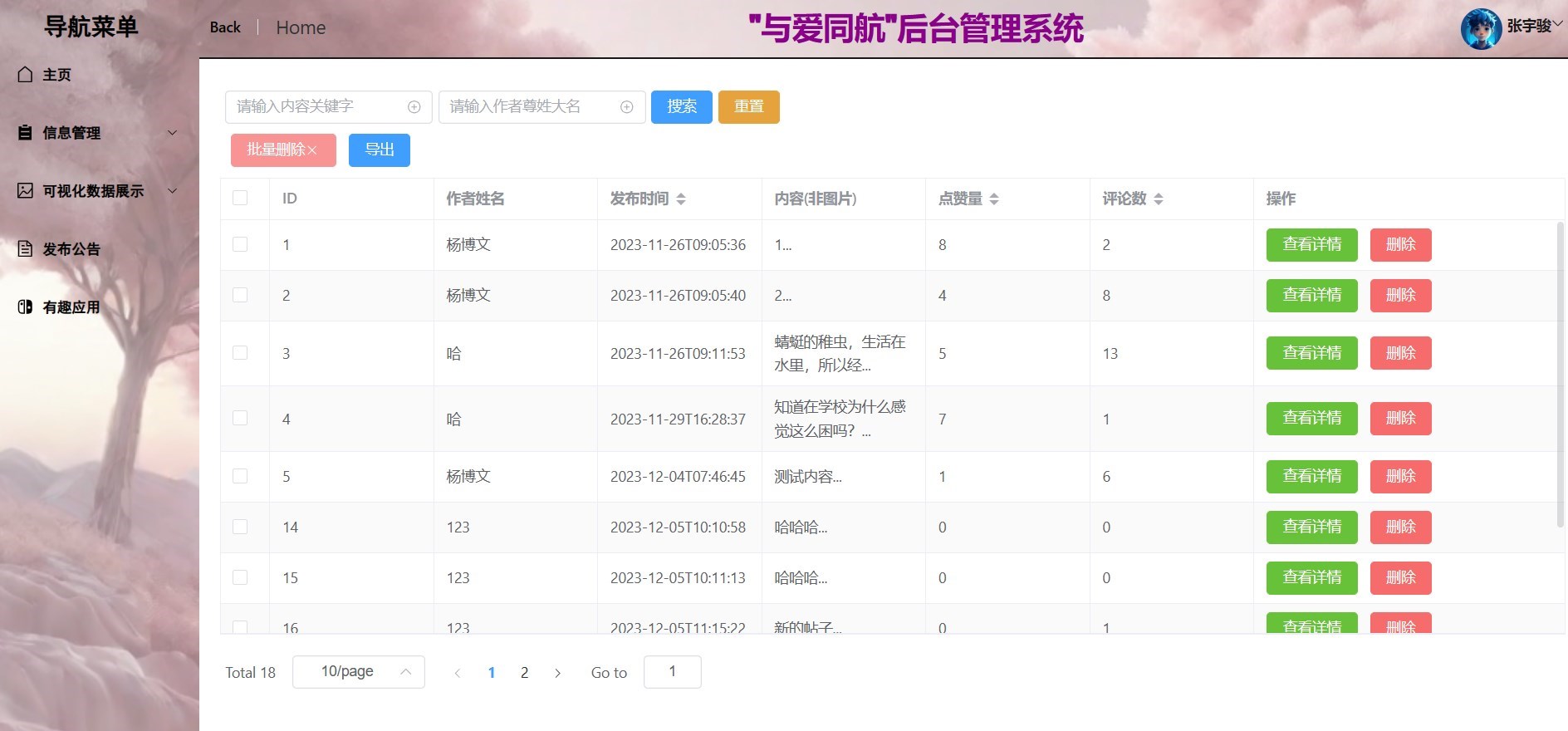This screenshot has width=1568, height=731.
Task: Click the user avatar of 张宇骏
Action: (x=1481, y=29)
